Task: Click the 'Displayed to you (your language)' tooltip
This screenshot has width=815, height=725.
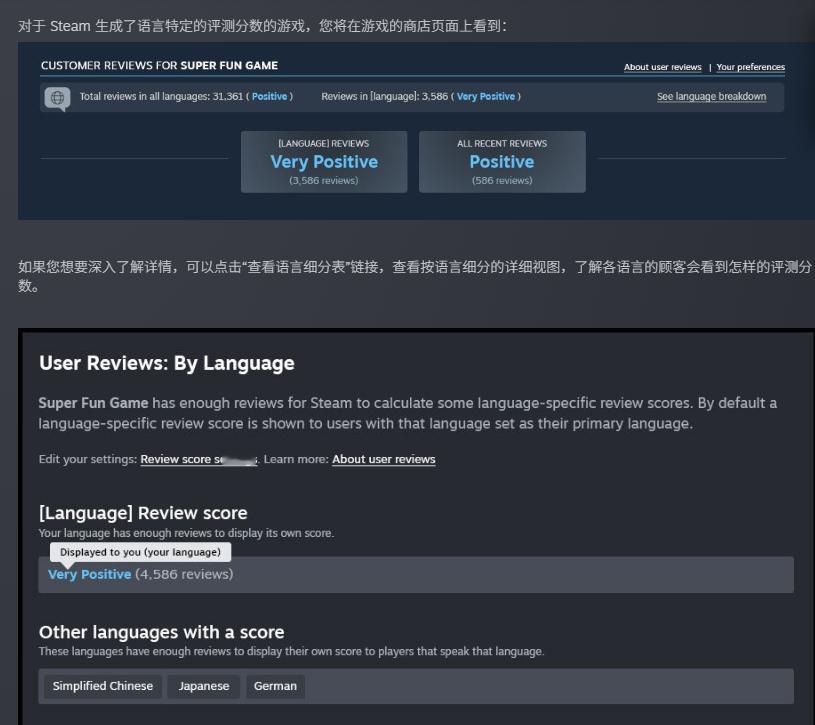Action: (140, 552)
